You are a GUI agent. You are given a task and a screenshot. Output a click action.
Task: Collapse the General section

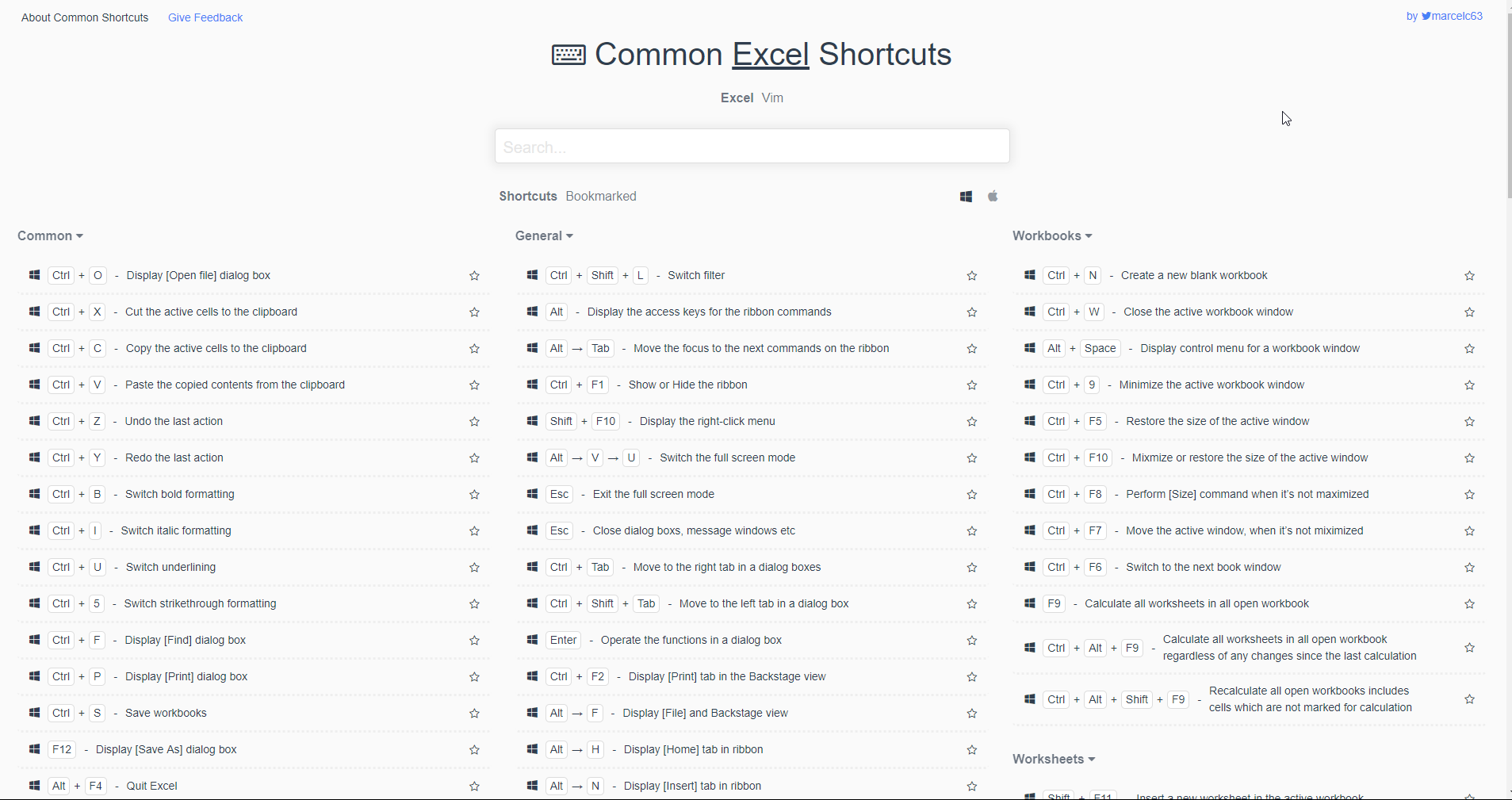(544, 236)
